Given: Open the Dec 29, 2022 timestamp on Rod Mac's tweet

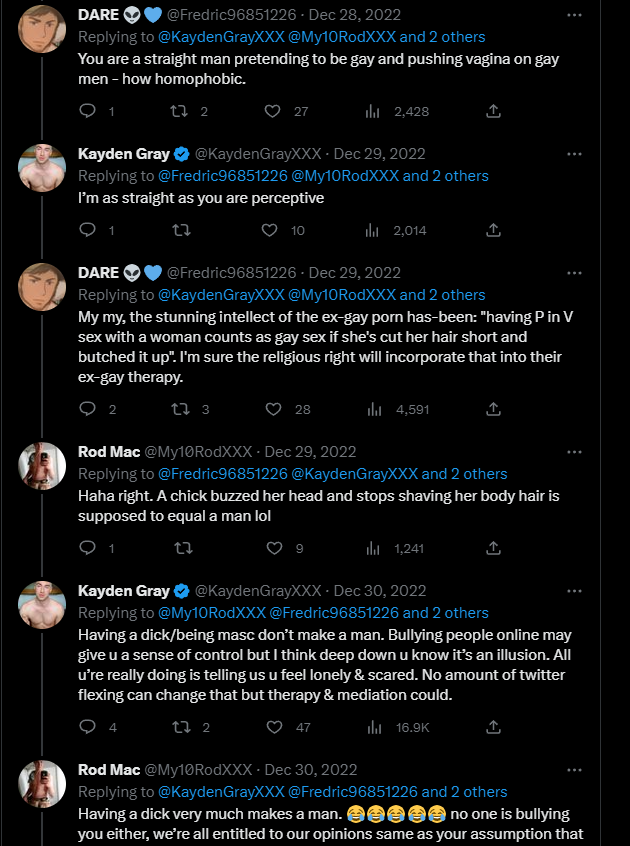Looking at the screenshot, I should [310, 452].
